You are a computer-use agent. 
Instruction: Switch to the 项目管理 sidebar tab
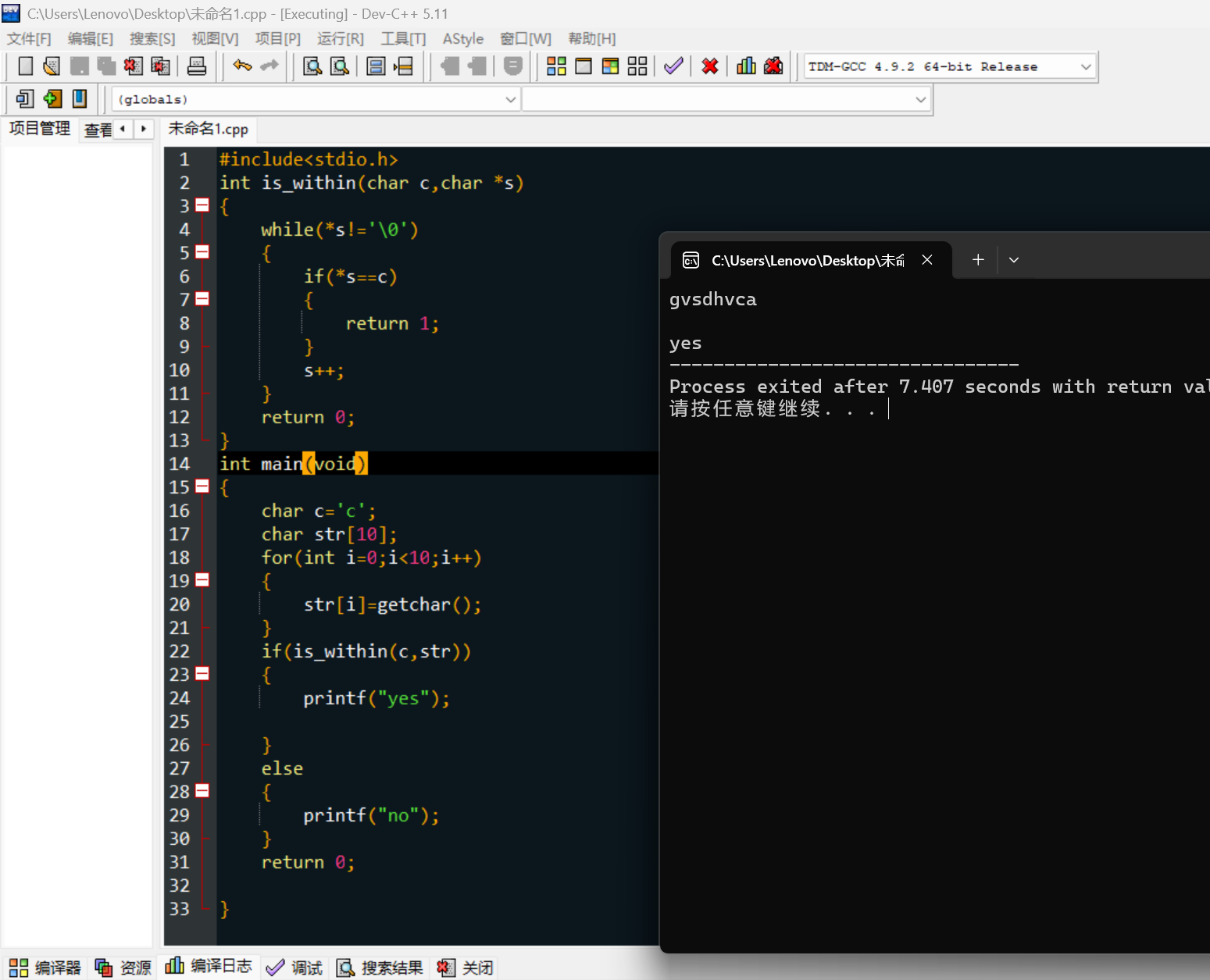40,129
